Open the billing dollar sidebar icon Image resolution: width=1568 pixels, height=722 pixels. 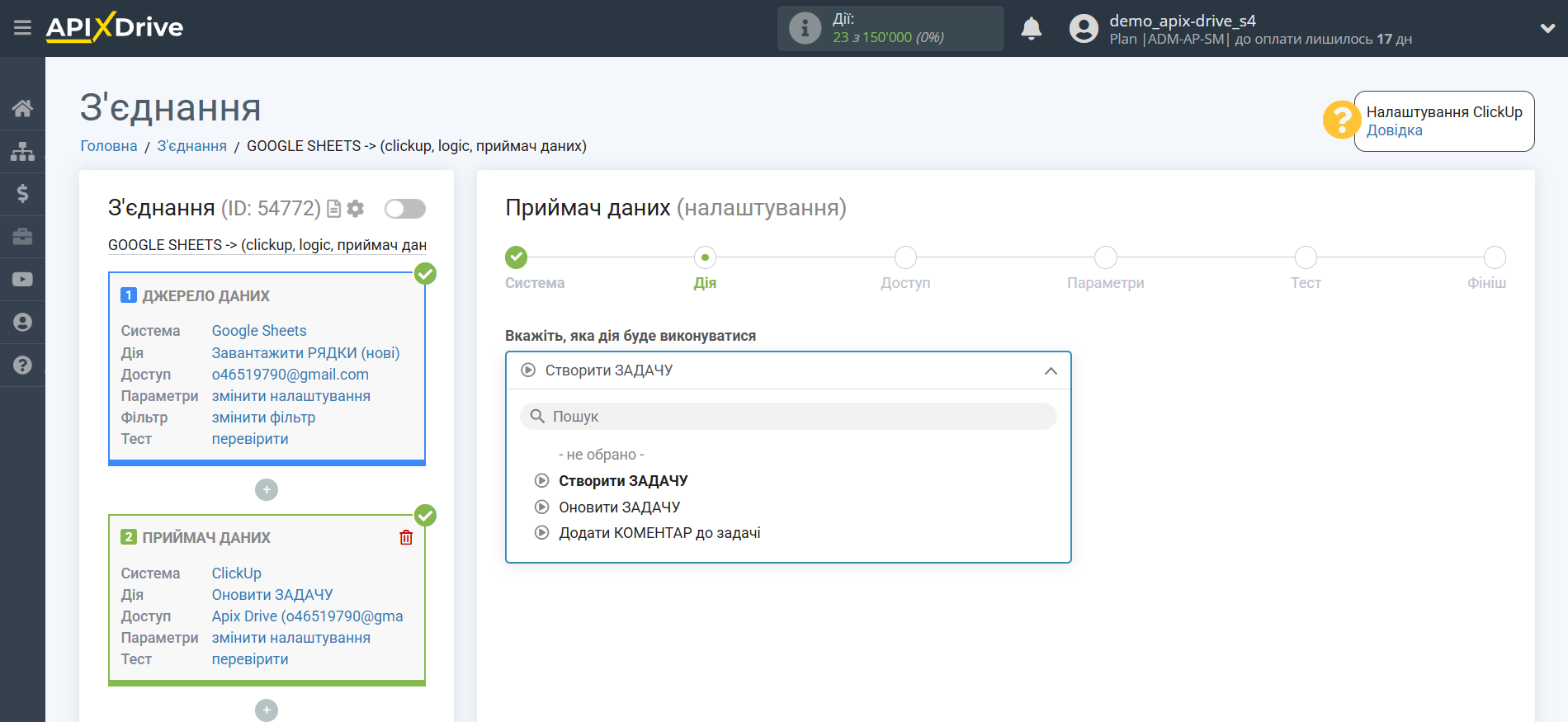[x=22, y=194]
